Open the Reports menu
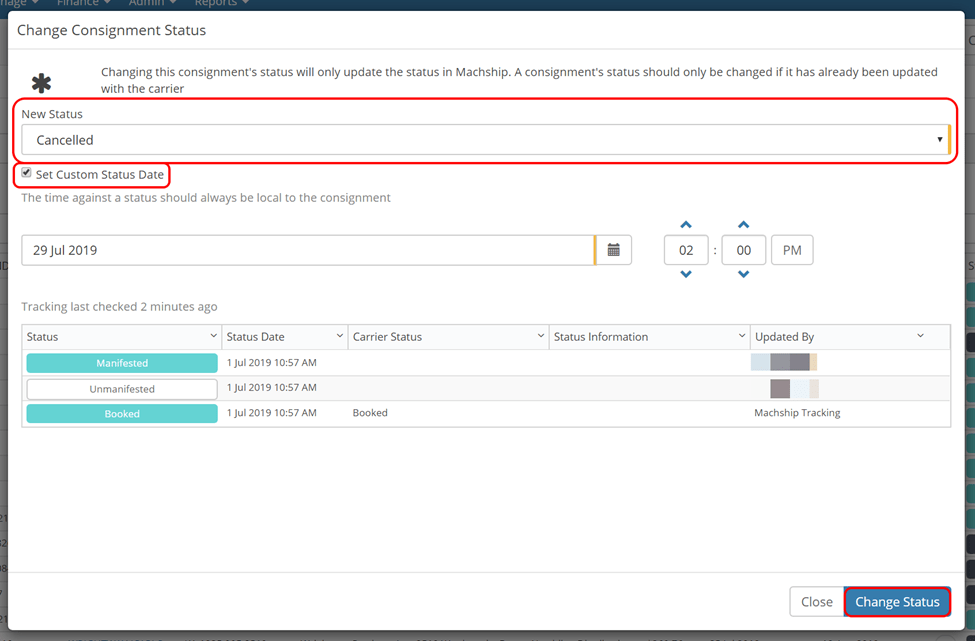 [216, 3]
